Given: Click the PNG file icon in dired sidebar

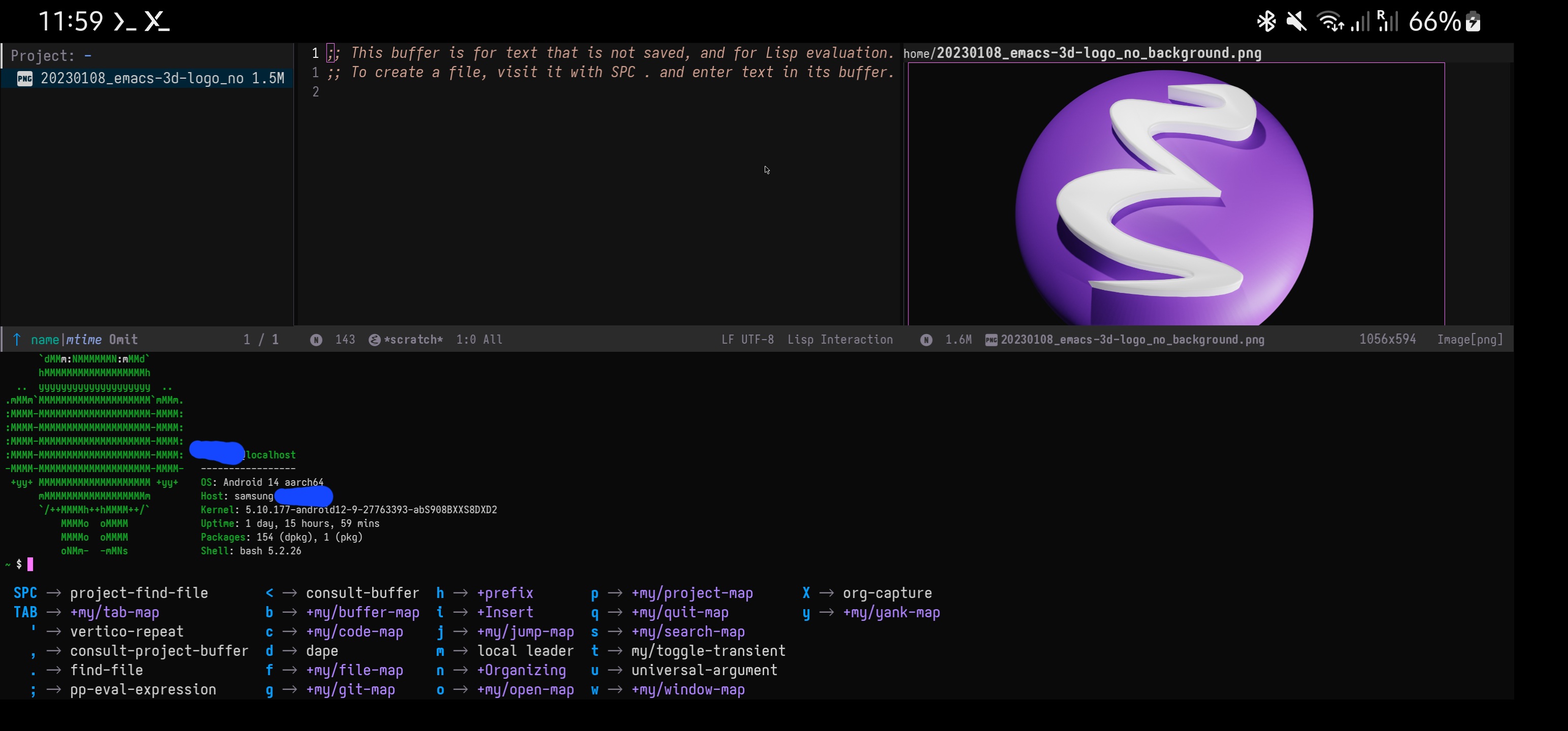Looking at the screenshot, I should [x=25, y=79].
